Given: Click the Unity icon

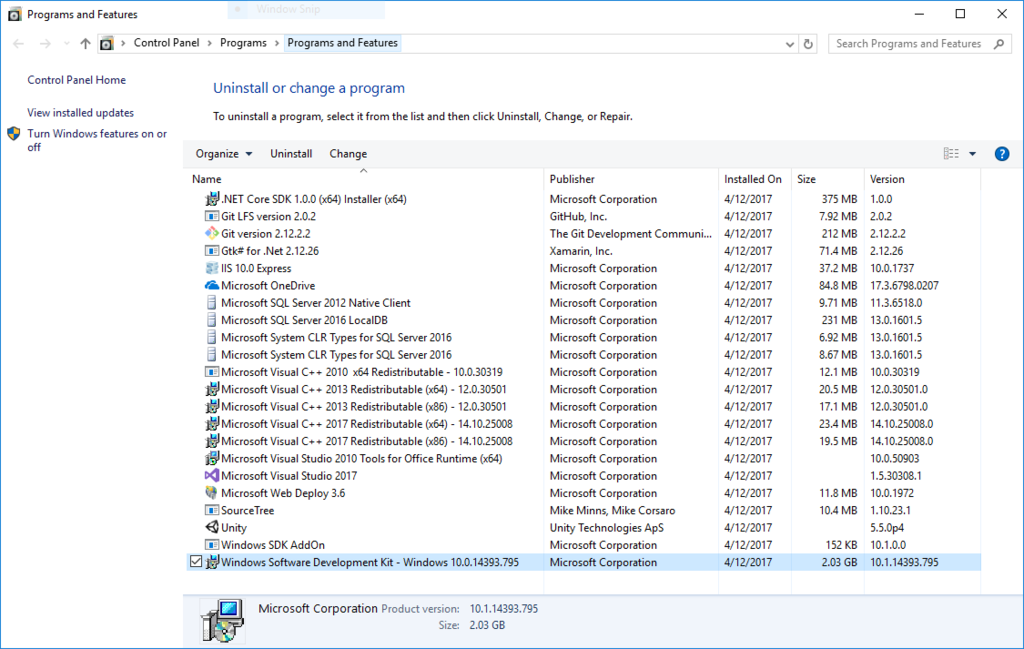Looking at the screenshot, I should 212,528.
